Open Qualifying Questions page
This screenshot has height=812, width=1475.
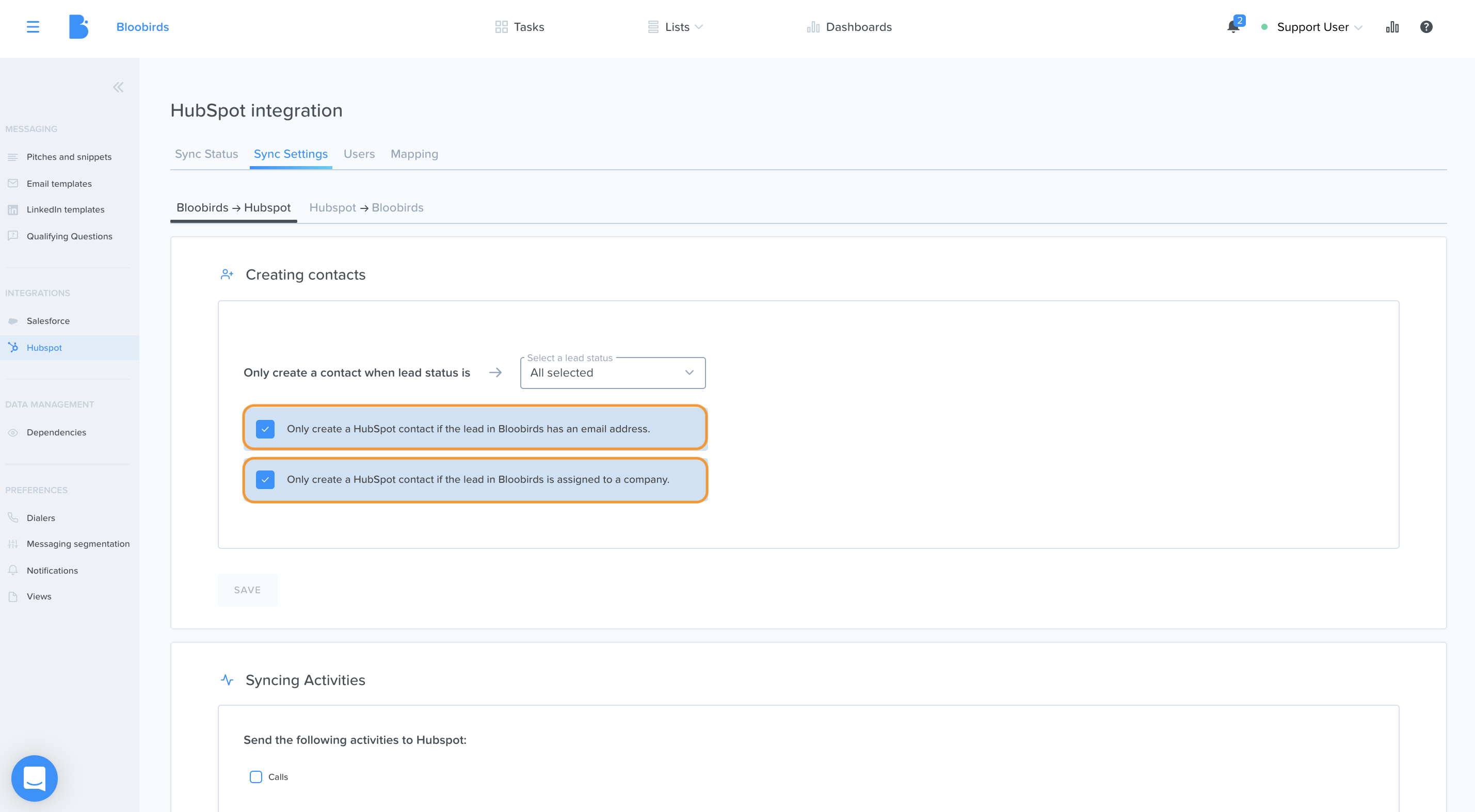point(69,236)
